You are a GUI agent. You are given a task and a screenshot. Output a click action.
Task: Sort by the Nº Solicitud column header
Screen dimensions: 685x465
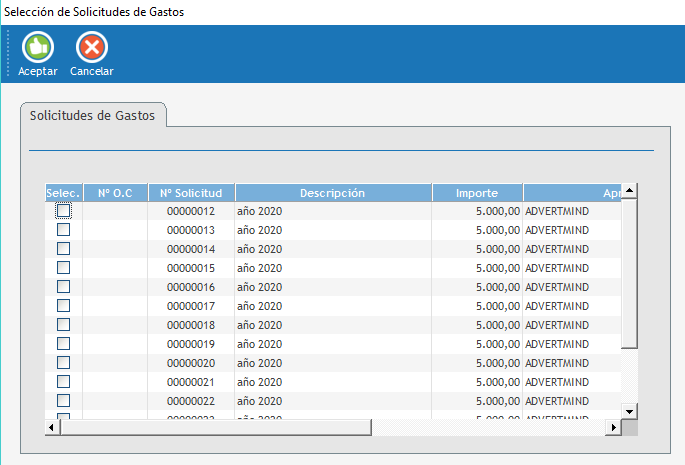coord(191,193)
